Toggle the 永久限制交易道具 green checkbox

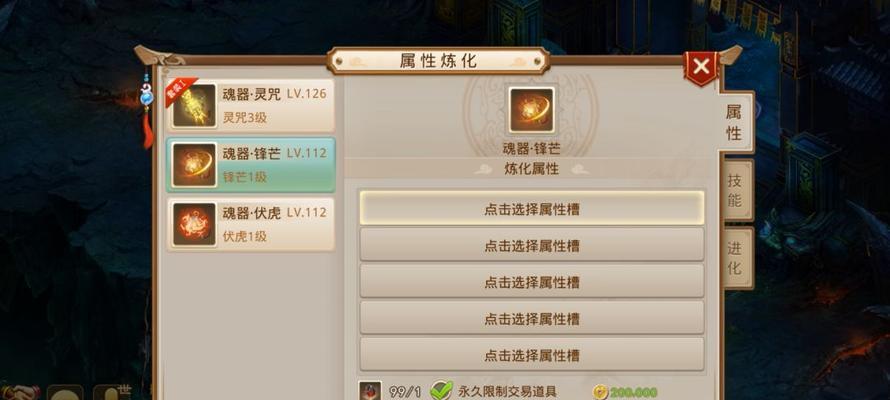(x=441, y=391)
